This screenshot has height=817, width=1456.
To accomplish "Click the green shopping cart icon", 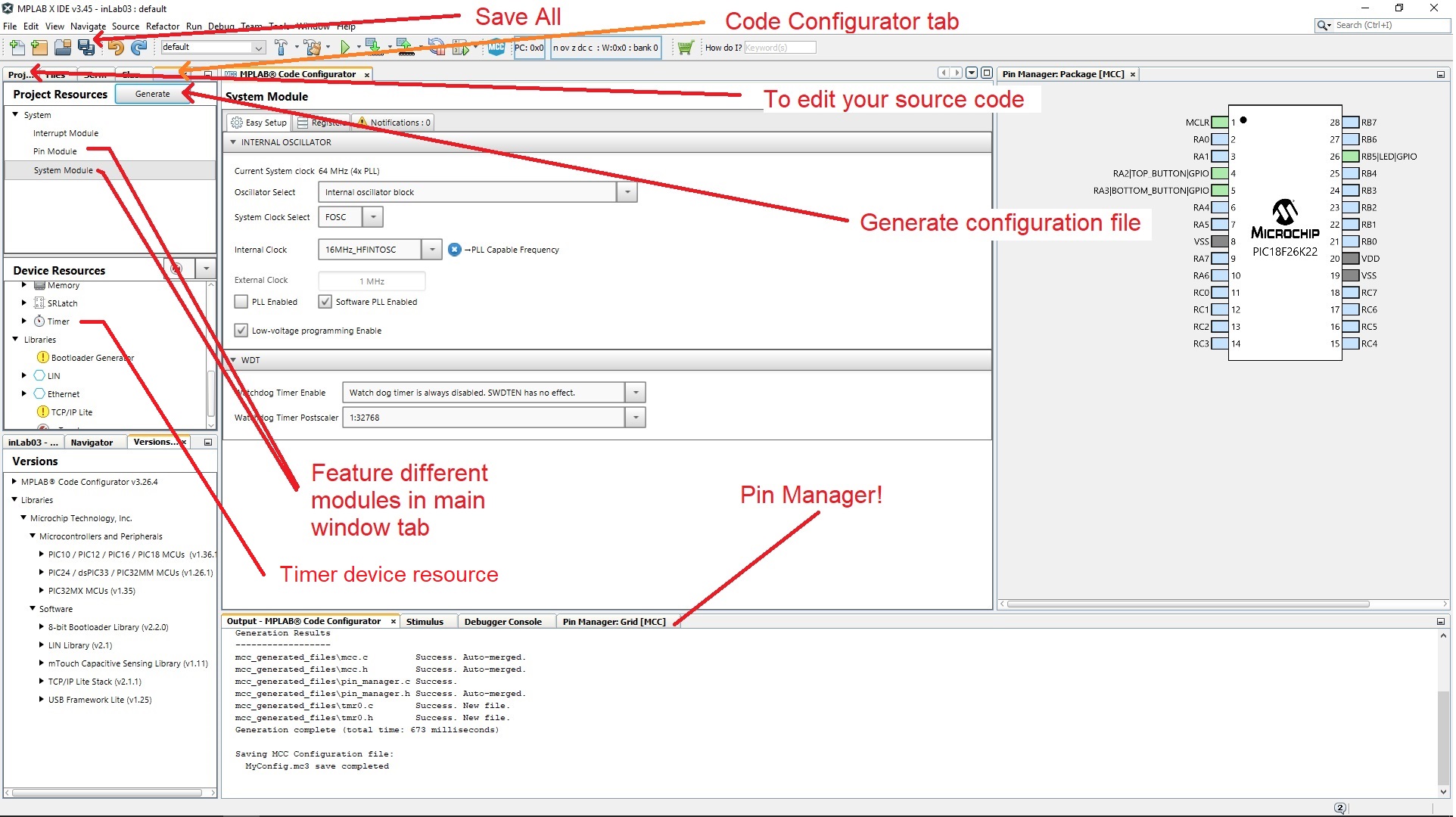I will (x=685, y=48).
